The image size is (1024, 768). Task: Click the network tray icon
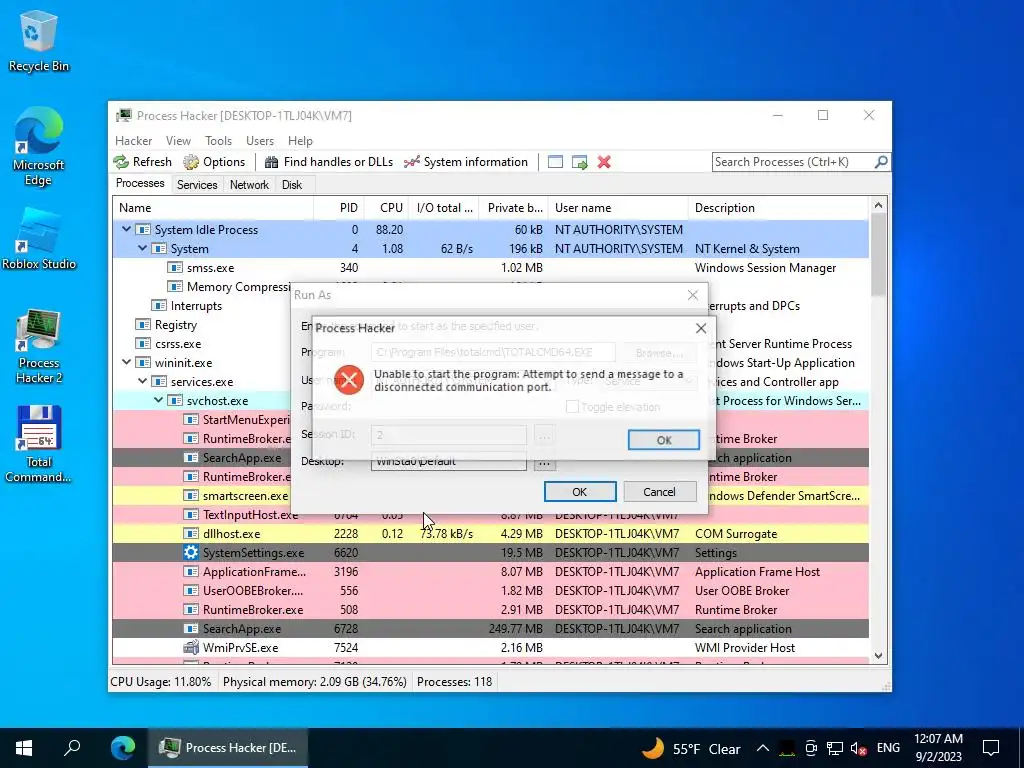[x=835, y=748]
